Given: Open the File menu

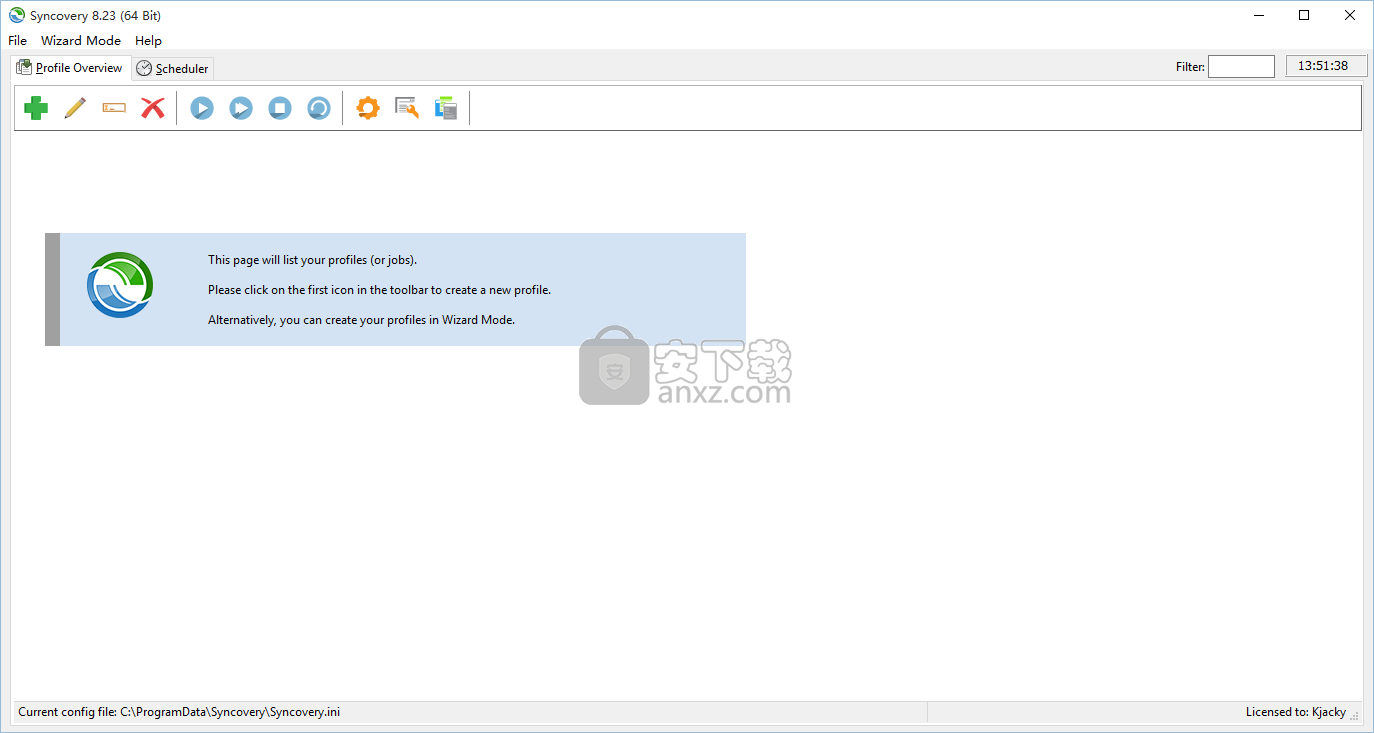Looking at the screenshot, I should [18, 41].
